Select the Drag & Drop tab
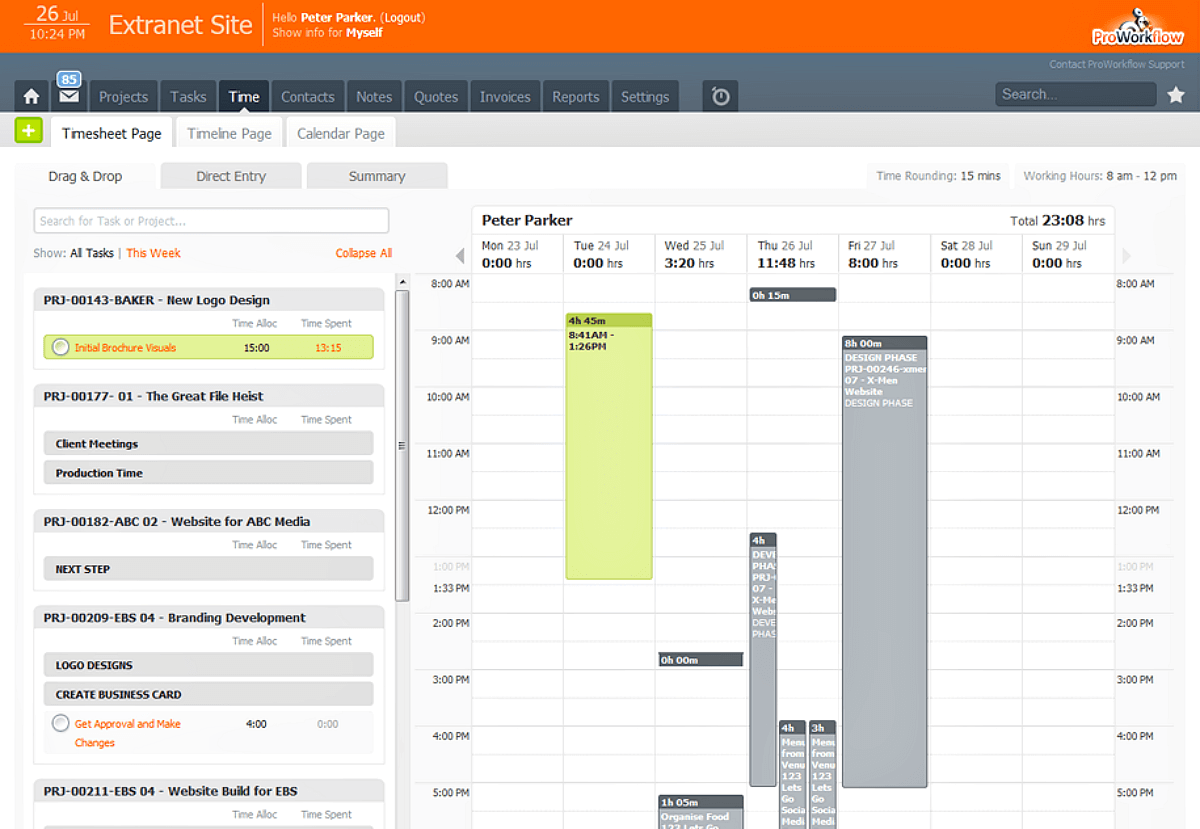The image size is (1200, 829). [x=85, y=176]
